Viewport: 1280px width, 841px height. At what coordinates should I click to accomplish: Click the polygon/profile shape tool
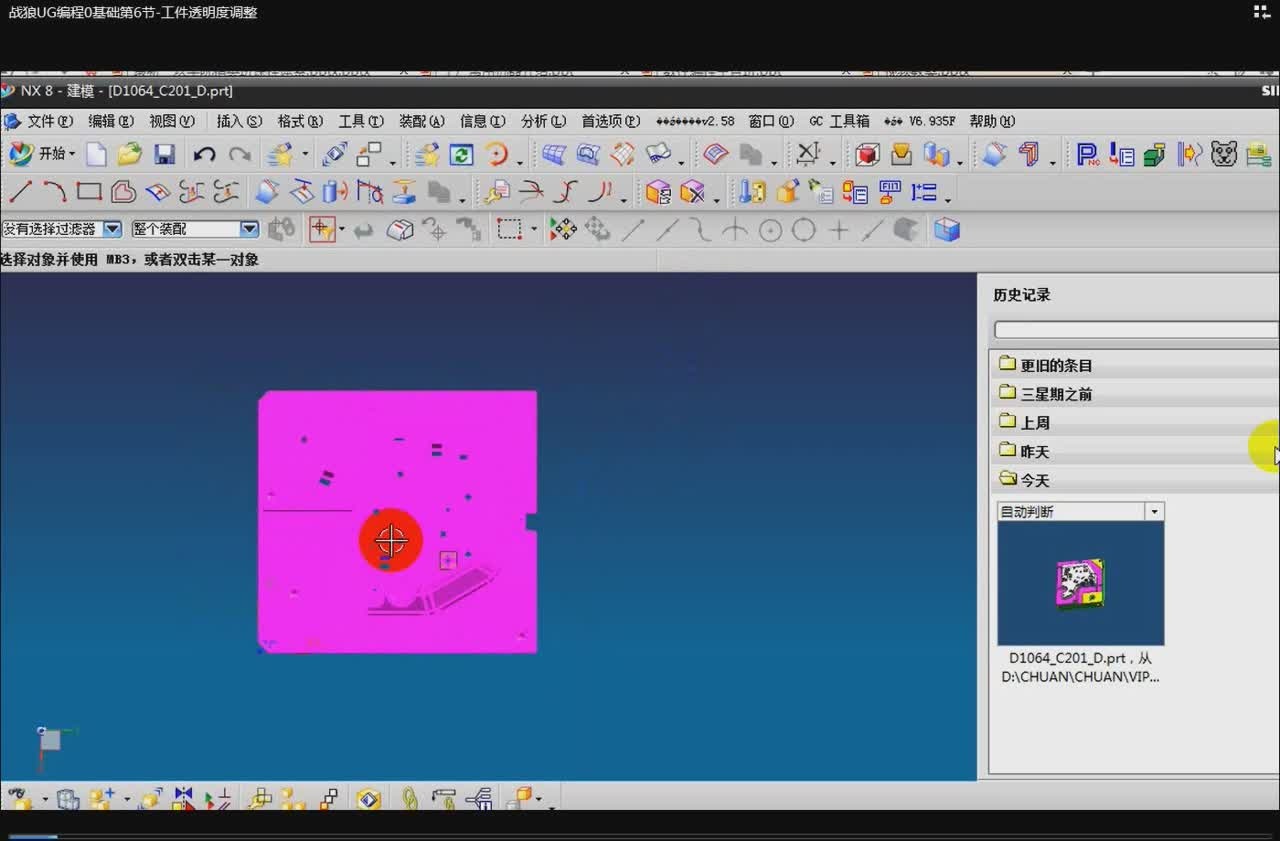point(123,191)
